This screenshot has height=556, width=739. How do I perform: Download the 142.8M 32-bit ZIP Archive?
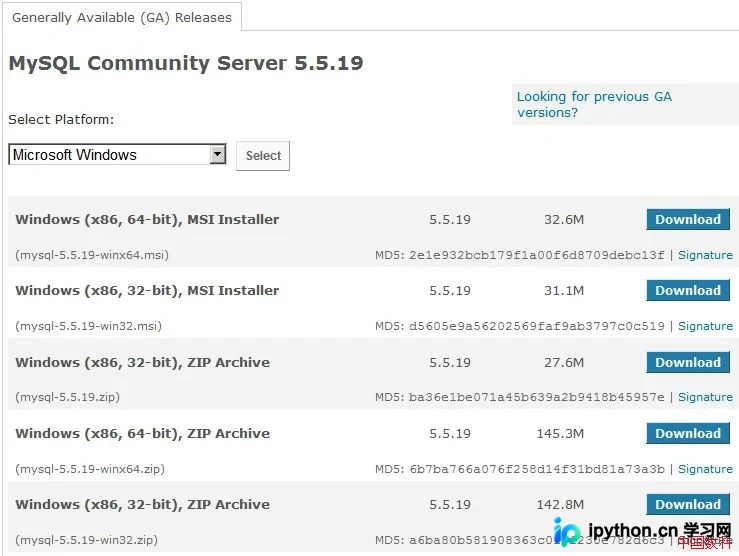[x=688, y=504]
